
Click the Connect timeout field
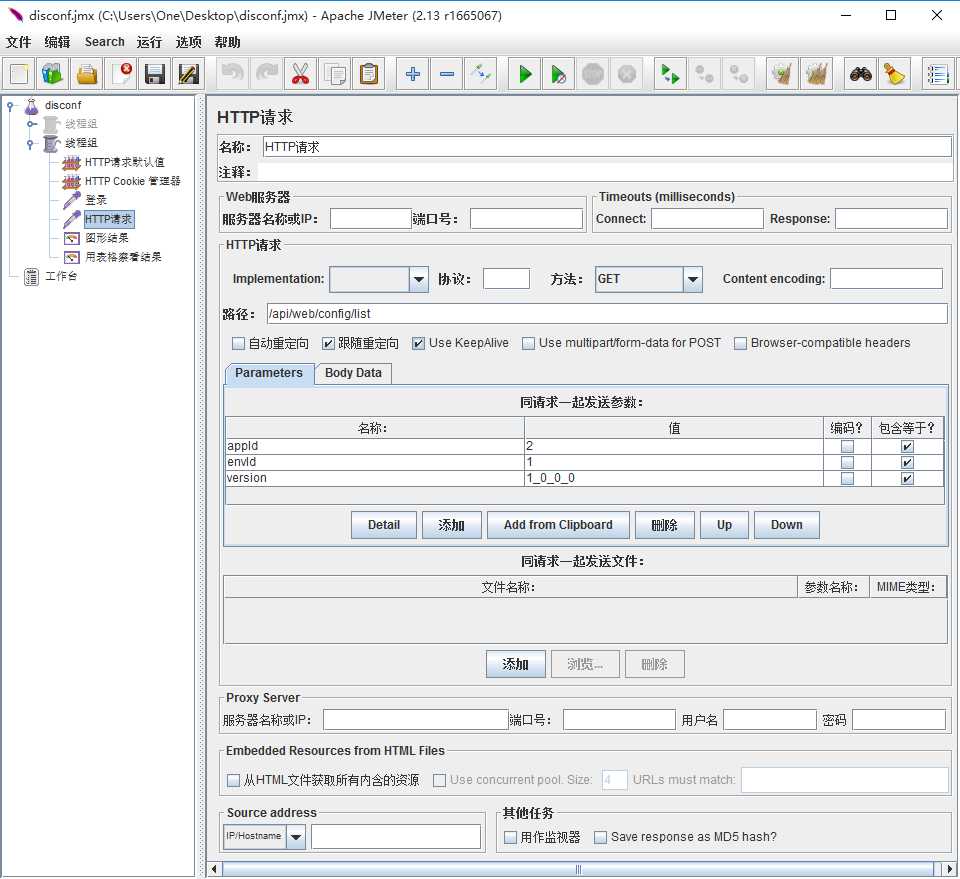click(707, 219)
